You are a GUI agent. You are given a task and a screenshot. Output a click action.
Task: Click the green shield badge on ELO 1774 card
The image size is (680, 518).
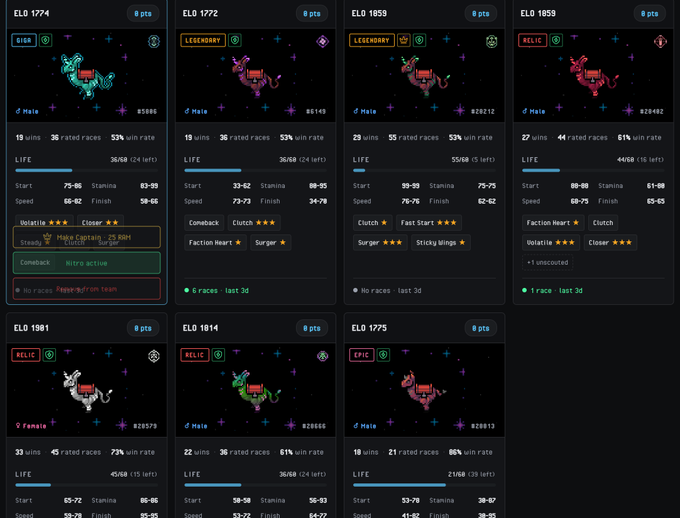pyautogui.click(x=46, y=40)
